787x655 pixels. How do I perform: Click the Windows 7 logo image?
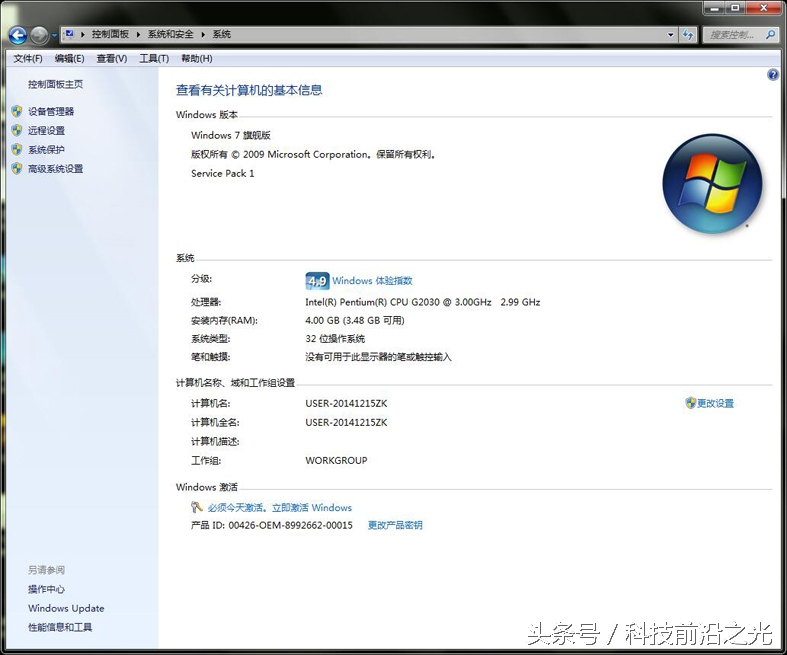coord(712,184)
